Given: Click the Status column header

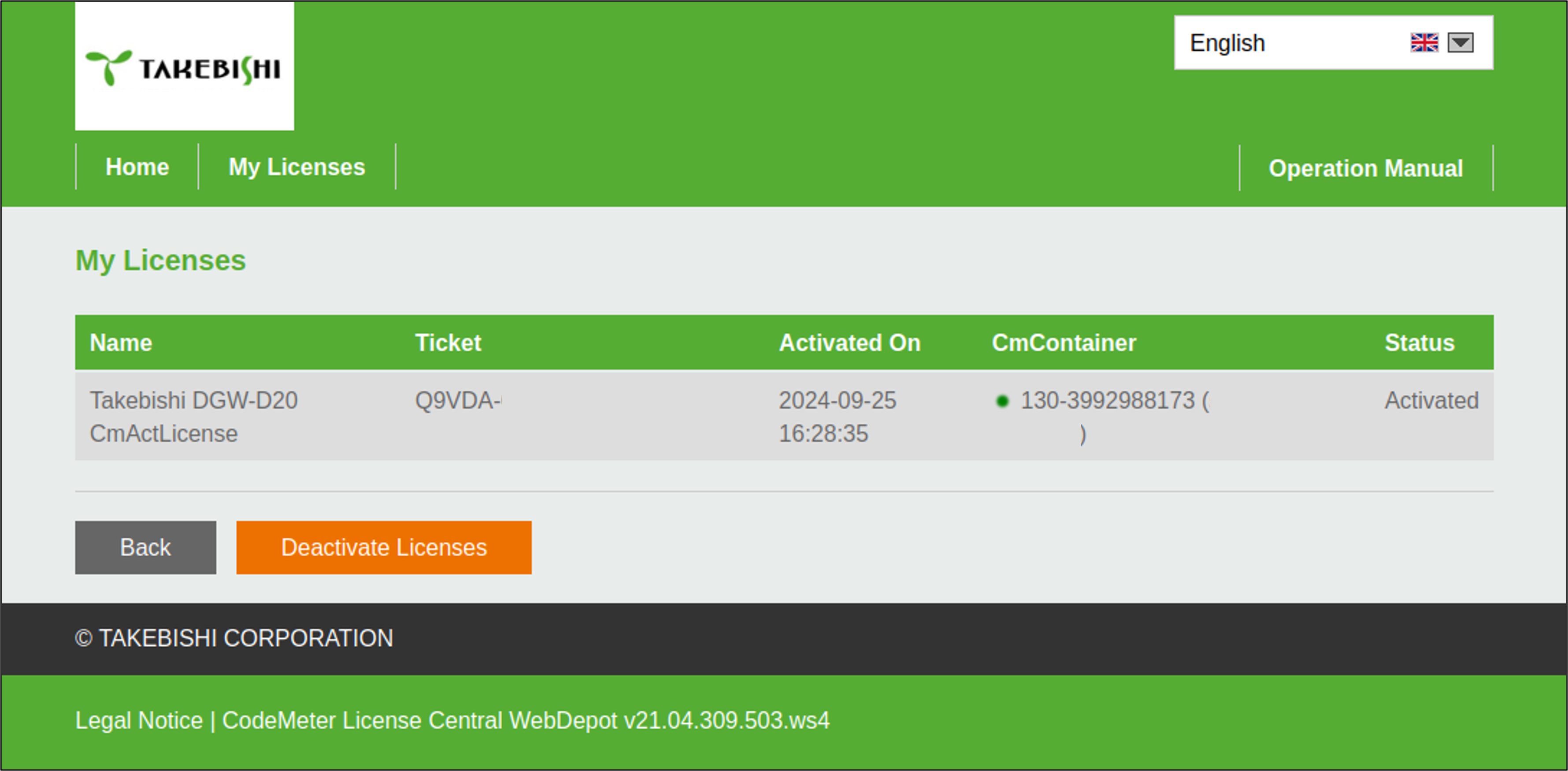Looking at the screenshot, I should pos(1419,343).
